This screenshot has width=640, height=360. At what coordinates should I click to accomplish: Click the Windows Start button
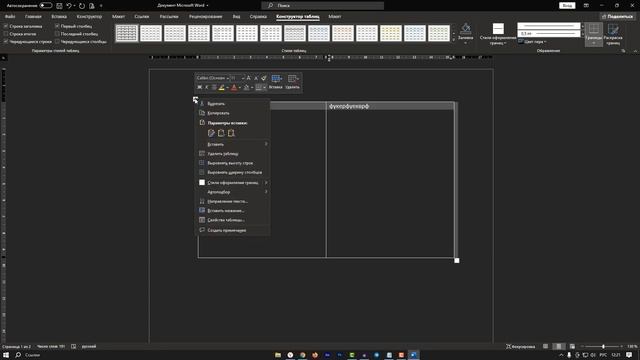click(6, 355)
